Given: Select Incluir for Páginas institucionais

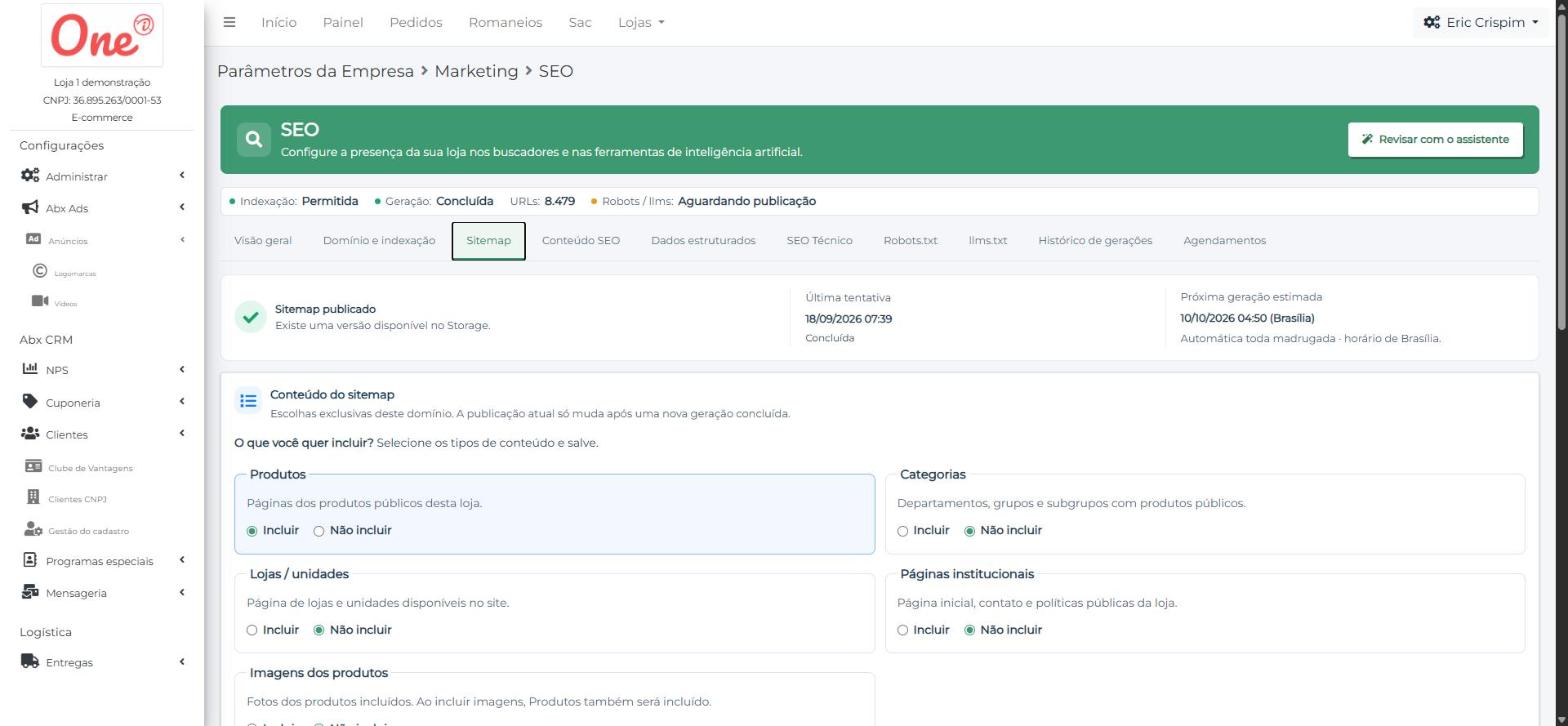Looking at the screenshot, I should coord(903,630).
